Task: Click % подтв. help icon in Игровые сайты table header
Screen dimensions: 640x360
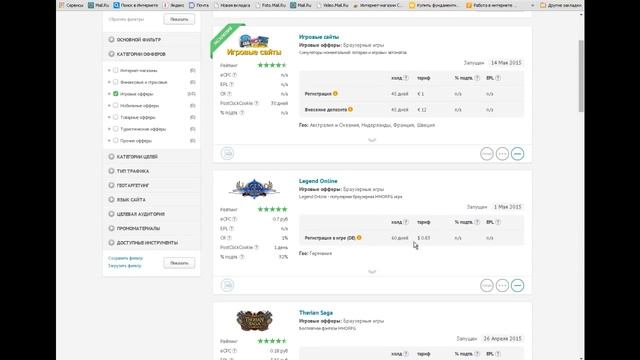Action: point(477,78)
